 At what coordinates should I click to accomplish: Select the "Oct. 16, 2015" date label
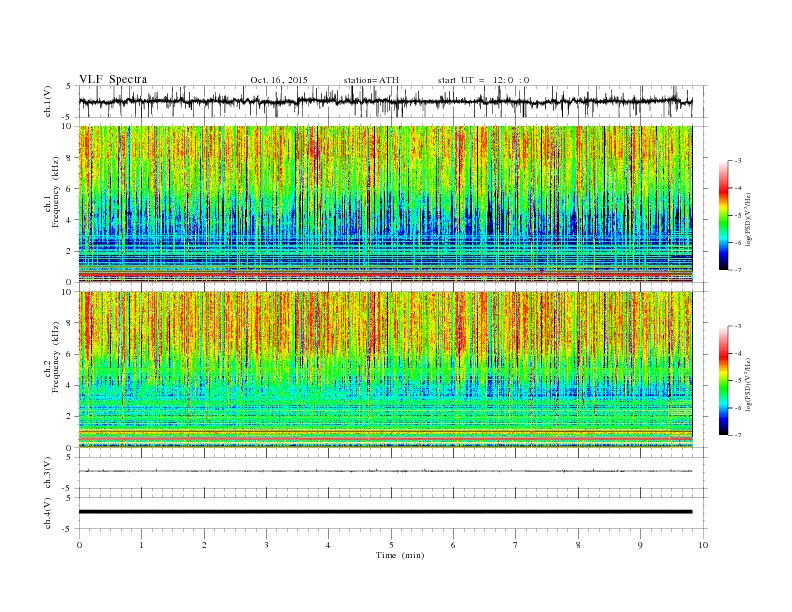(x=279, y=80)
